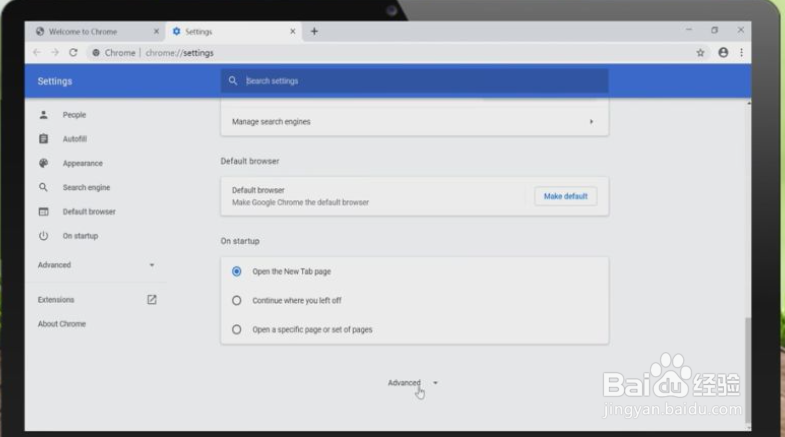
Task: Select Continue where you left off
Action: pyautogui.click(x=236, y=300)
